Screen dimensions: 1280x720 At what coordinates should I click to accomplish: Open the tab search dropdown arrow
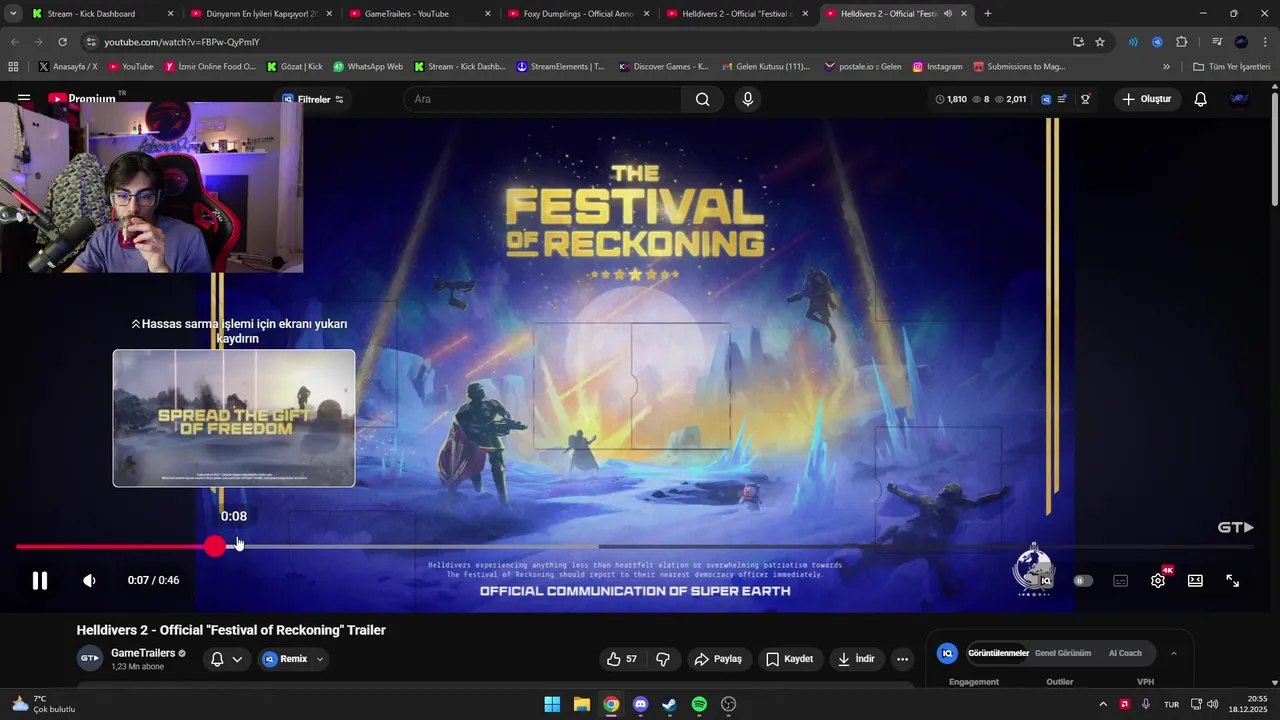click(12, 14)
